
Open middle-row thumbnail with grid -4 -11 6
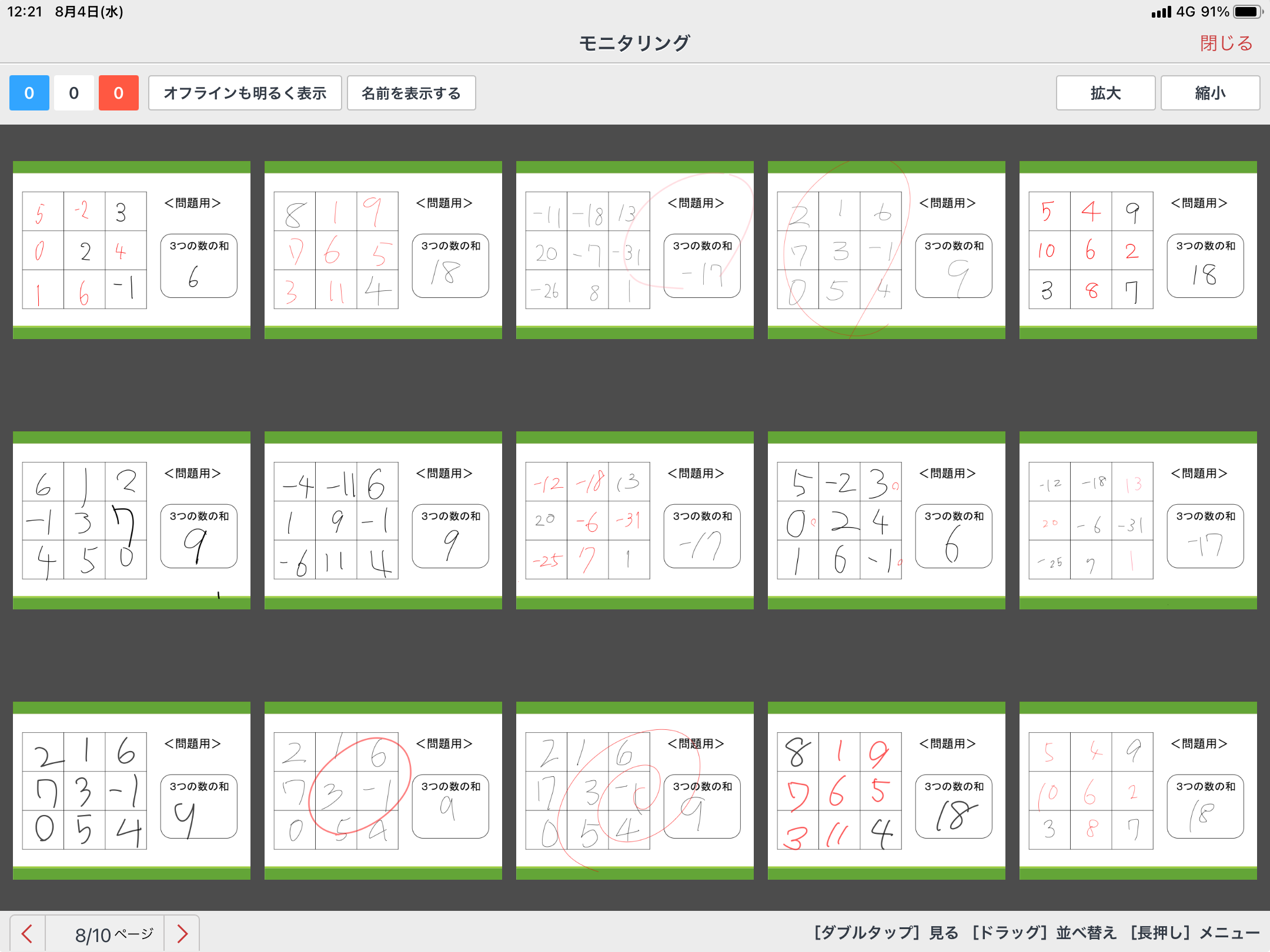point(383,520)
